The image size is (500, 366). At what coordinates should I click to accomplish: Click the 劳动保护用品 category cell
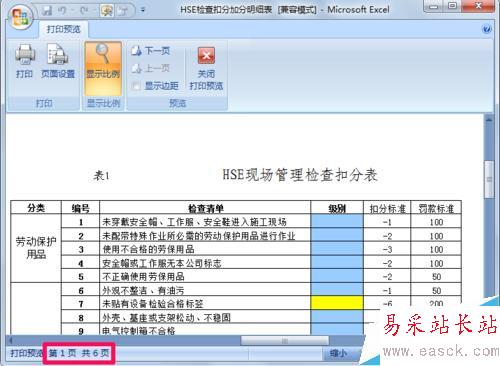(36, 248)
